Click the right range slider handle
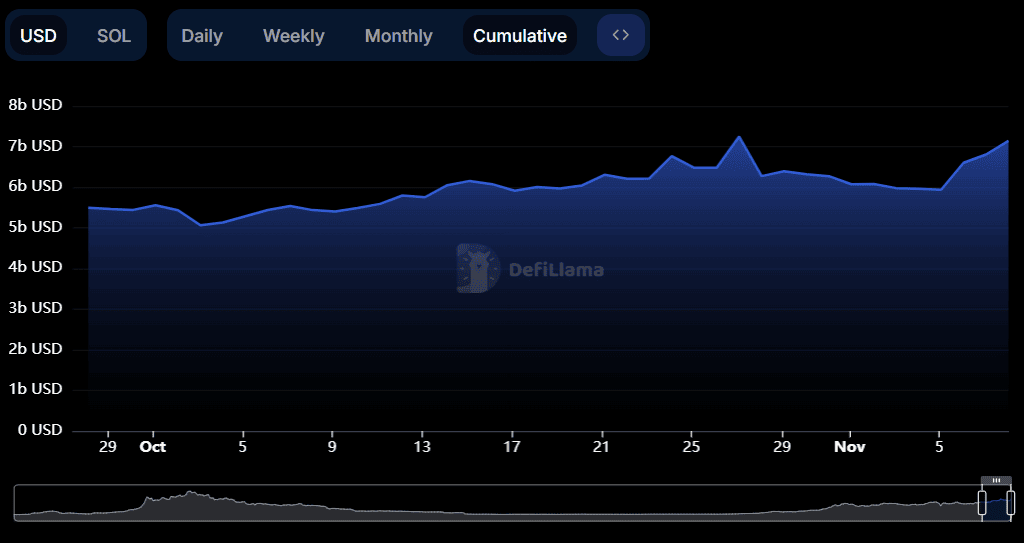 point(1010,502)
